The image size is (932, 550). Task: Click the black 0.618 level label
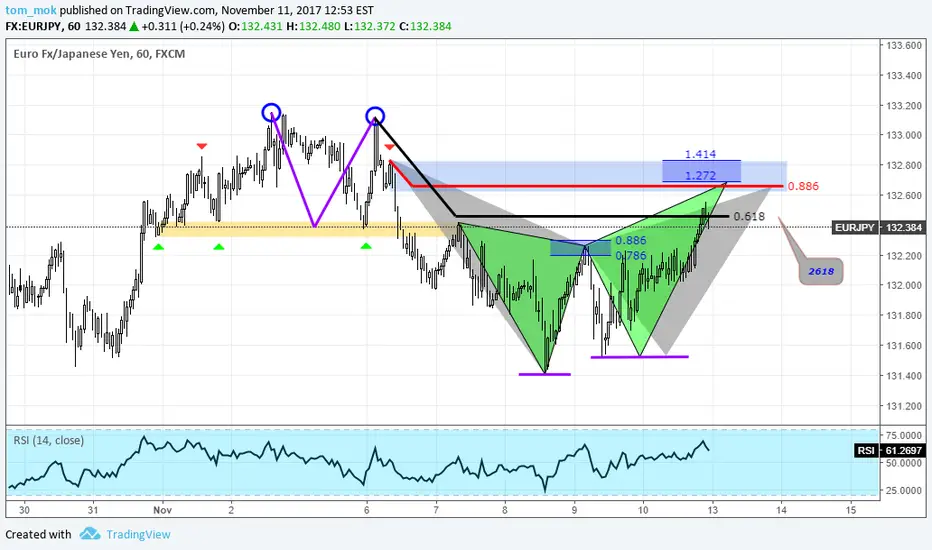[x=749, y=216]
